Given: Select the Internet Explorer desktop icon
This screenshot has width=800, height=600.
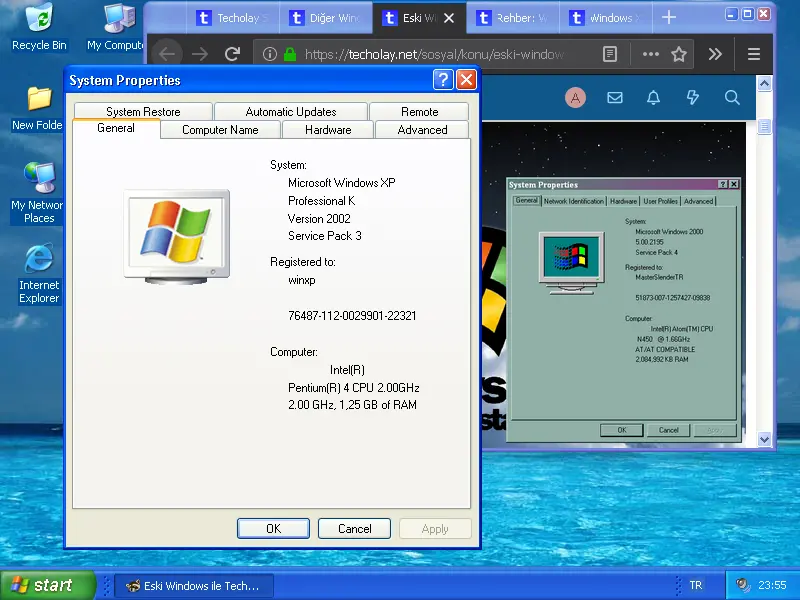Looking at the screenshot, I should tap(39, 274).
